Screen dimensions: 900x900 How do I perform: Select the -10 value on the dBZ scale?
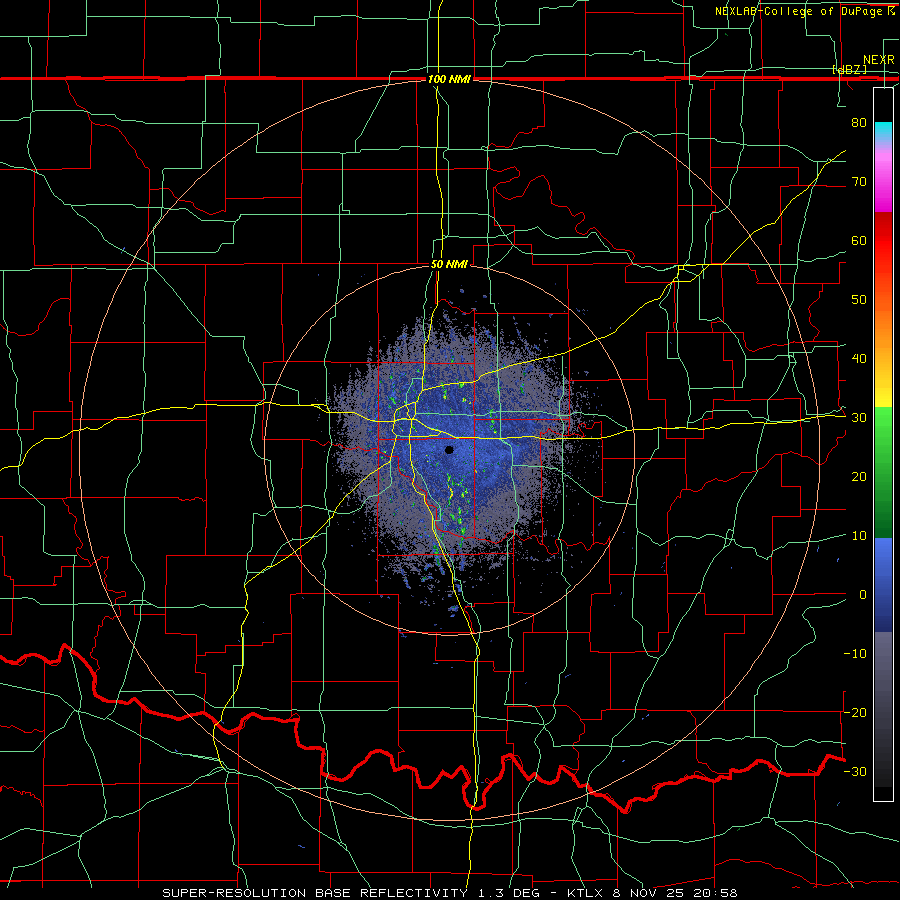855,654
